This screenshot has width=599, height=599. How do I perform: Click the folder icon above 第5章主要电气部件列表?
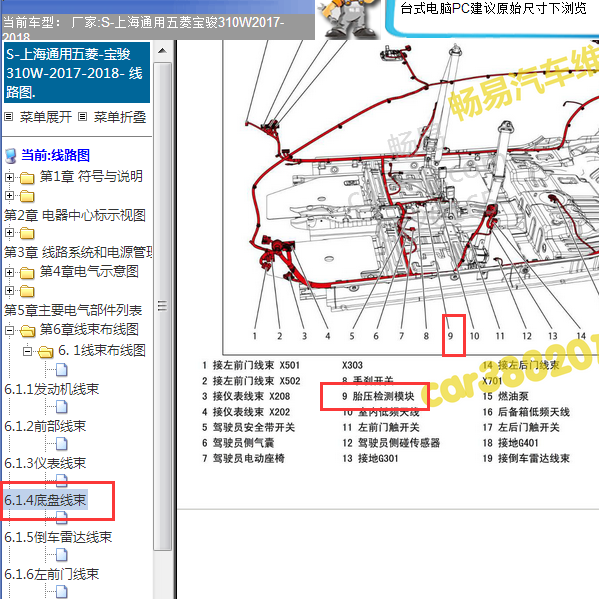[x=27, y=291]
